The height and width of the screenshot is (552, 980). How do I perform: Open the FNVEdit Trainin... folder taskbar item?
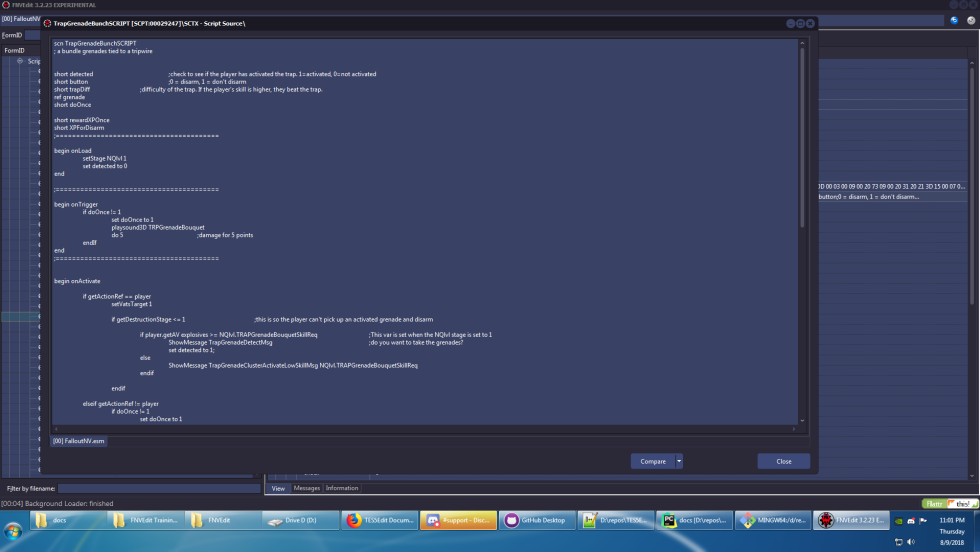146,520
